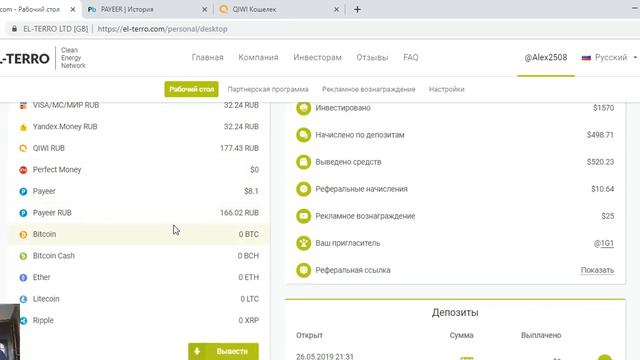The height and width of the screenshot is (360, 640).
Task: Select the Настройки sub-tab
Action: pyautogui.click(x=447, y=89)
